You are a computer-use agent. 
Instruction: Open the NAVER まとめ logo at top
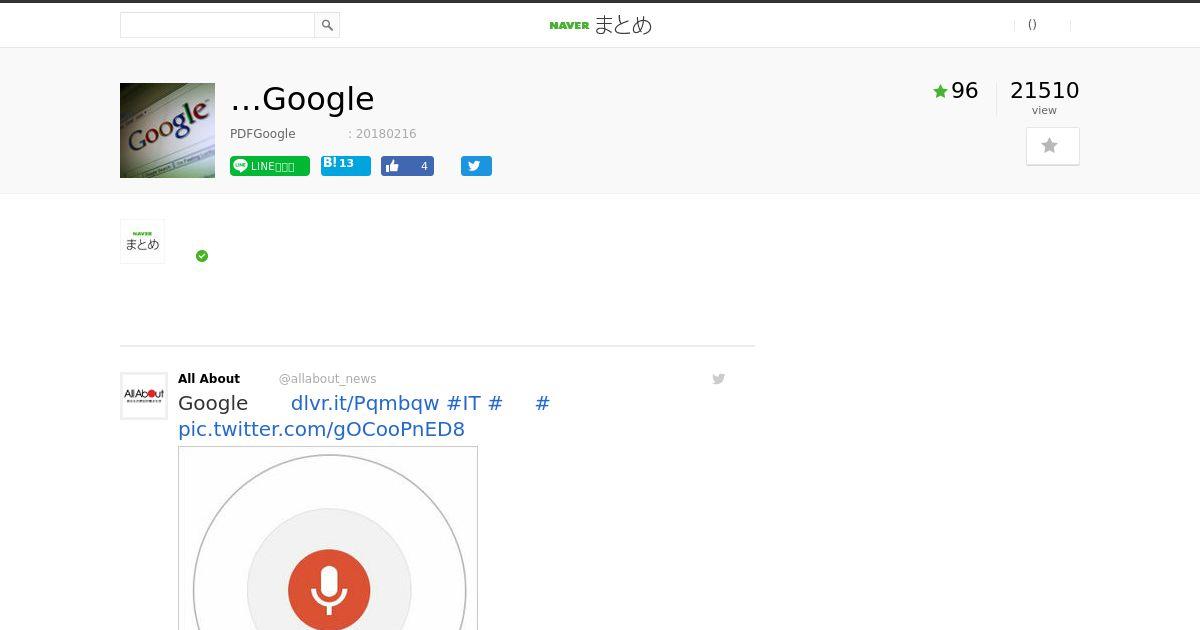pyautogui.click(x=600, y=25)
